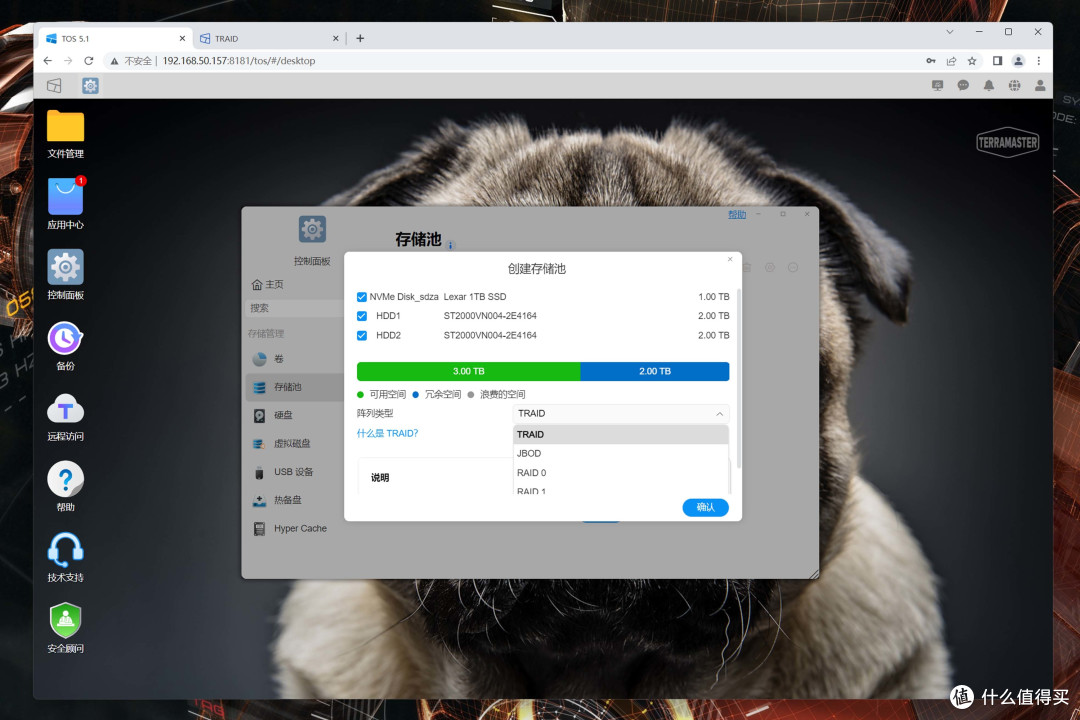
Task: Uncheck the NVMe Disk_sdza checkbox
Action: pyautogui.click(x=362, y=297)
